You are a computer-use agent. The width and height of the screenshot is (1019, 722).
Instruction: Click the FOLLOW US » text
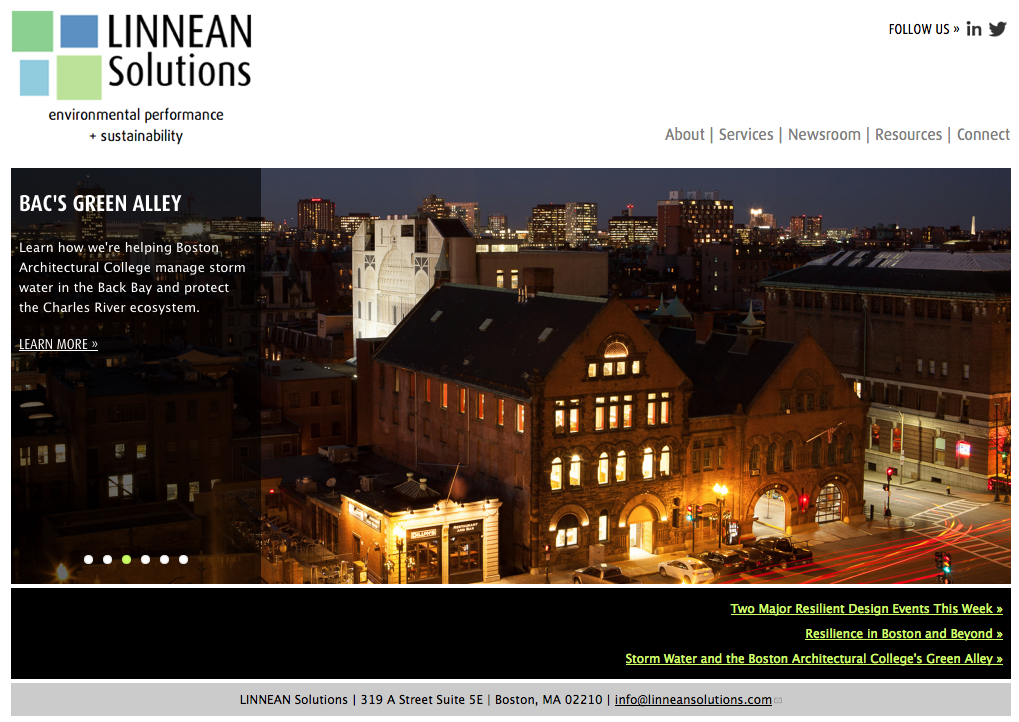[923, 29]
